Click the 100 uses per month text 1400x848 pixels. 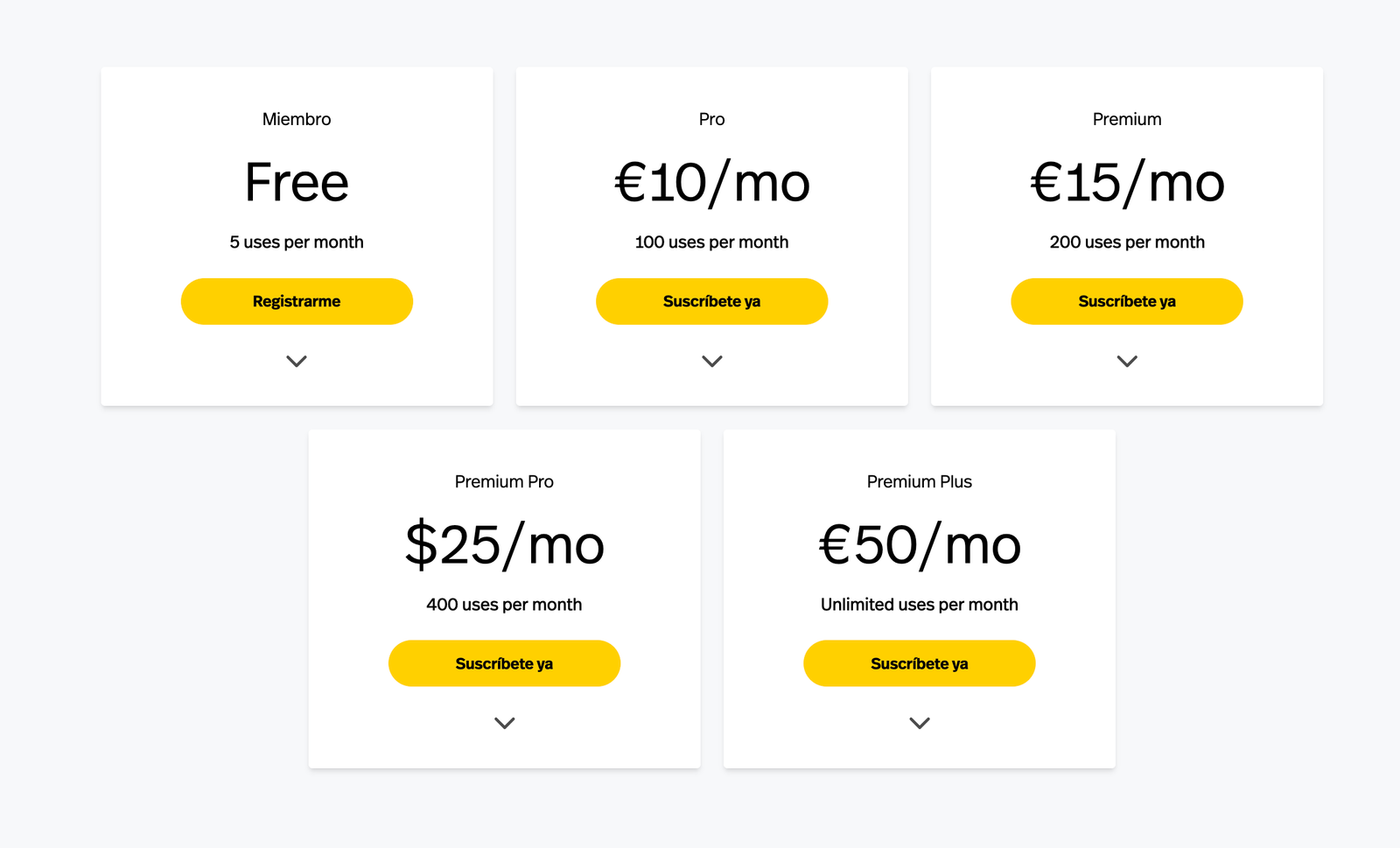(x=711, y=242)
